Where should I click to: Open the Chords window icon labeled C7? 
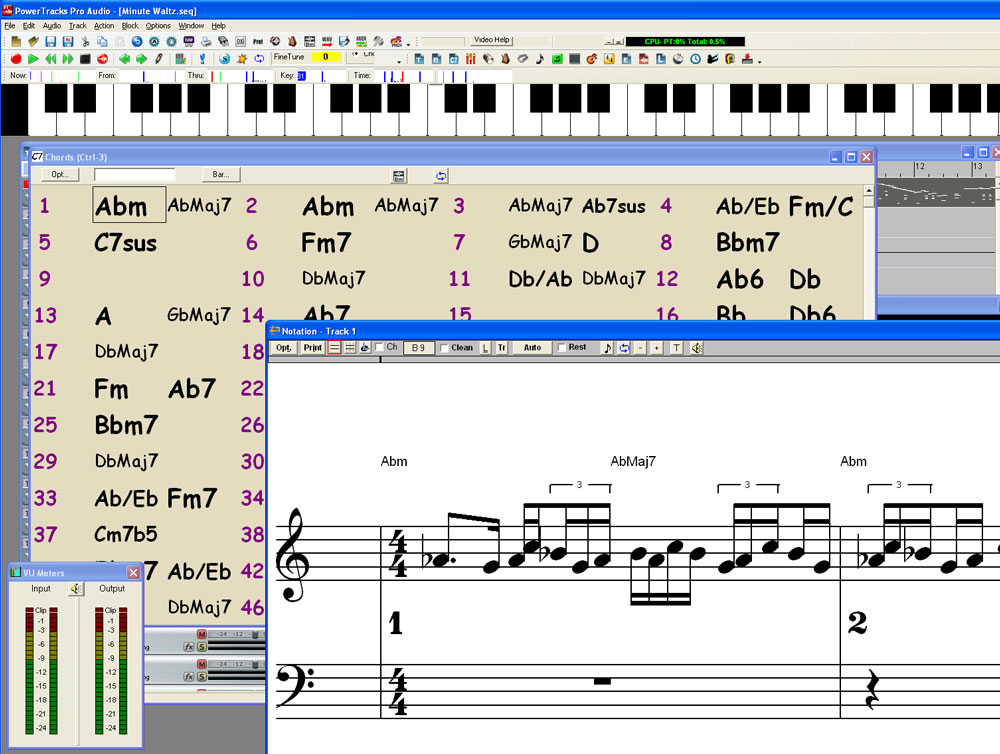(453, 59)
